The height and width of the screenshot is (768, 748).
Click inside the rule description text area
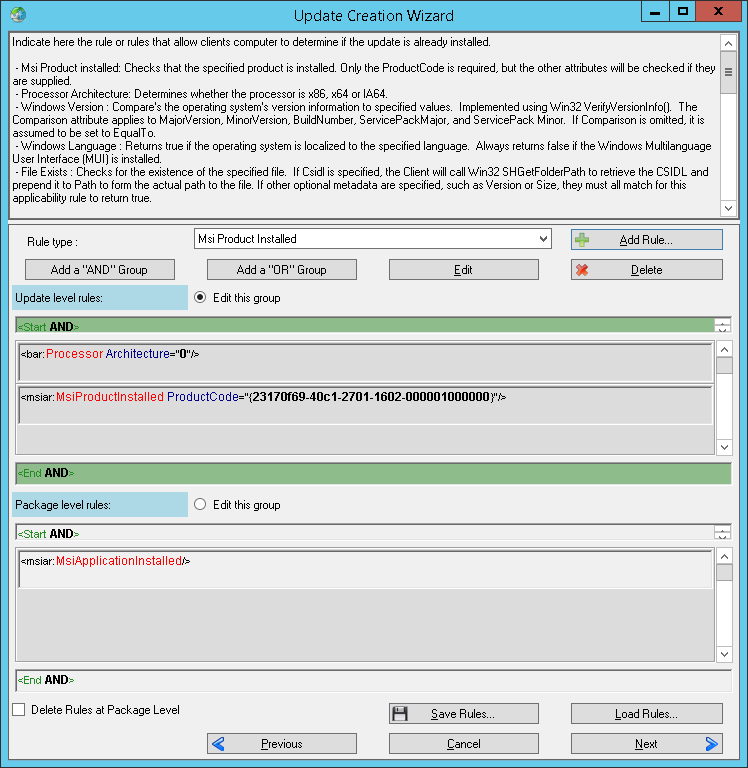365,125
